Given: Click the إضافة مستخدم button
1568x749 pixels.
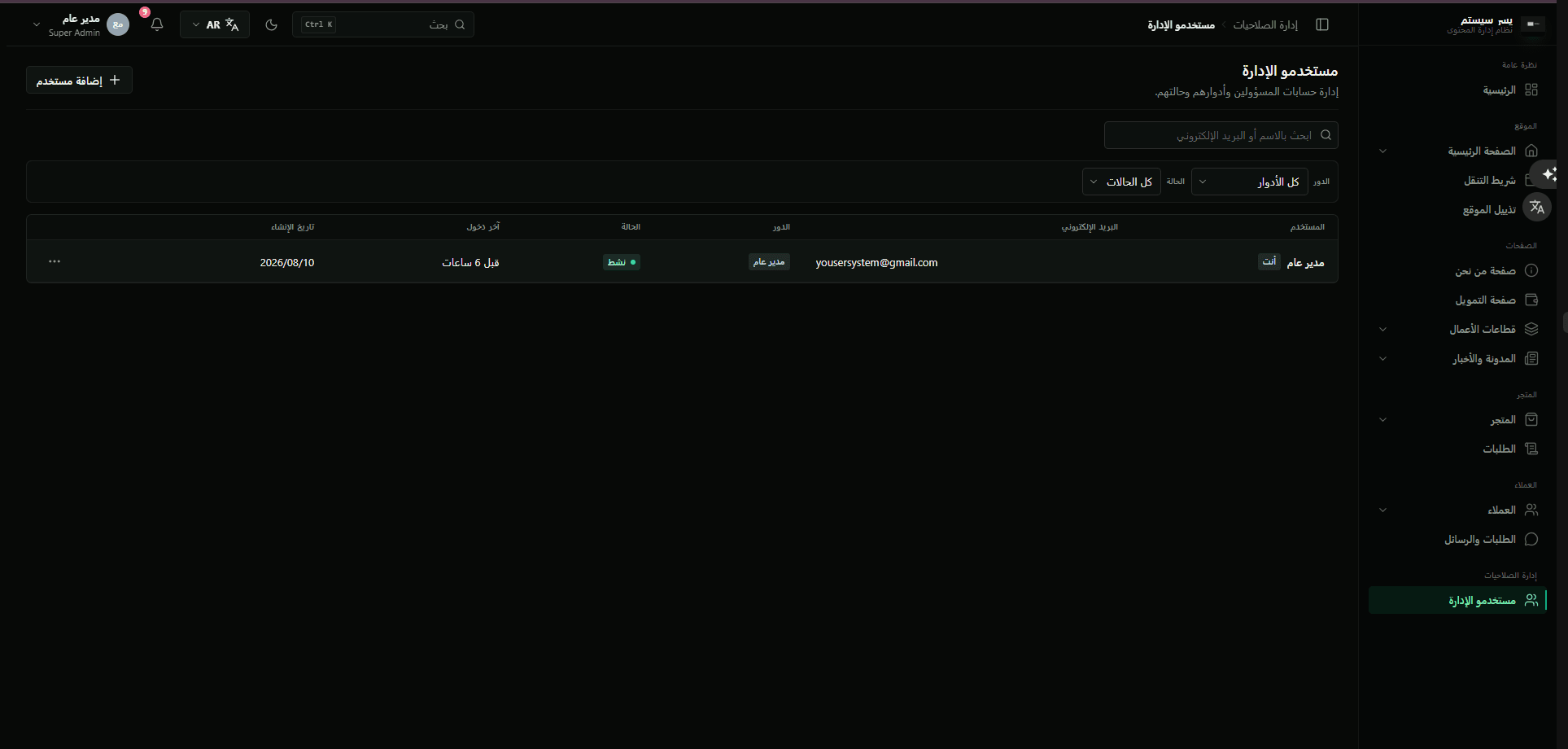Looking at the screenshot, I should (x=79, y=80).
